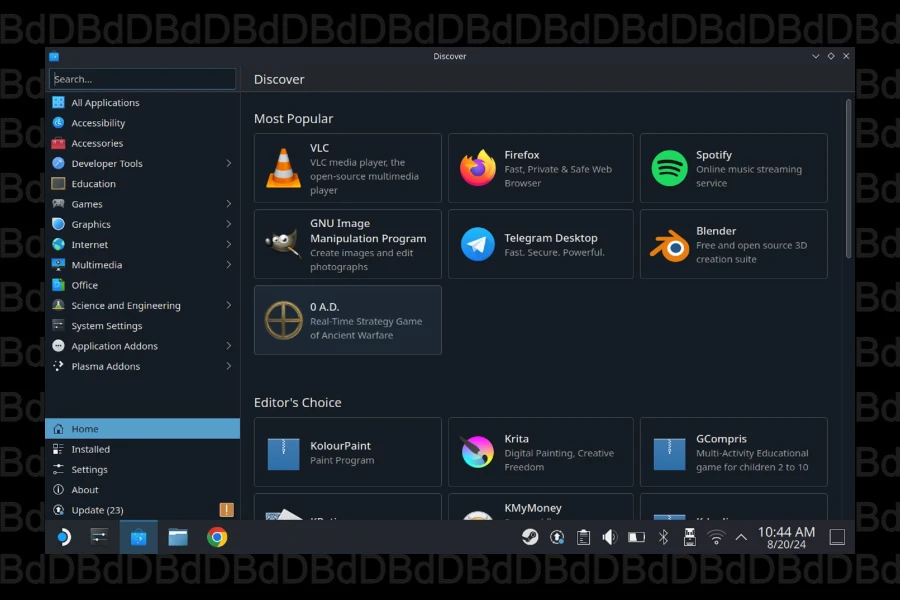Open the VLC media player card
Screen dimensions: 900x600
348,168
